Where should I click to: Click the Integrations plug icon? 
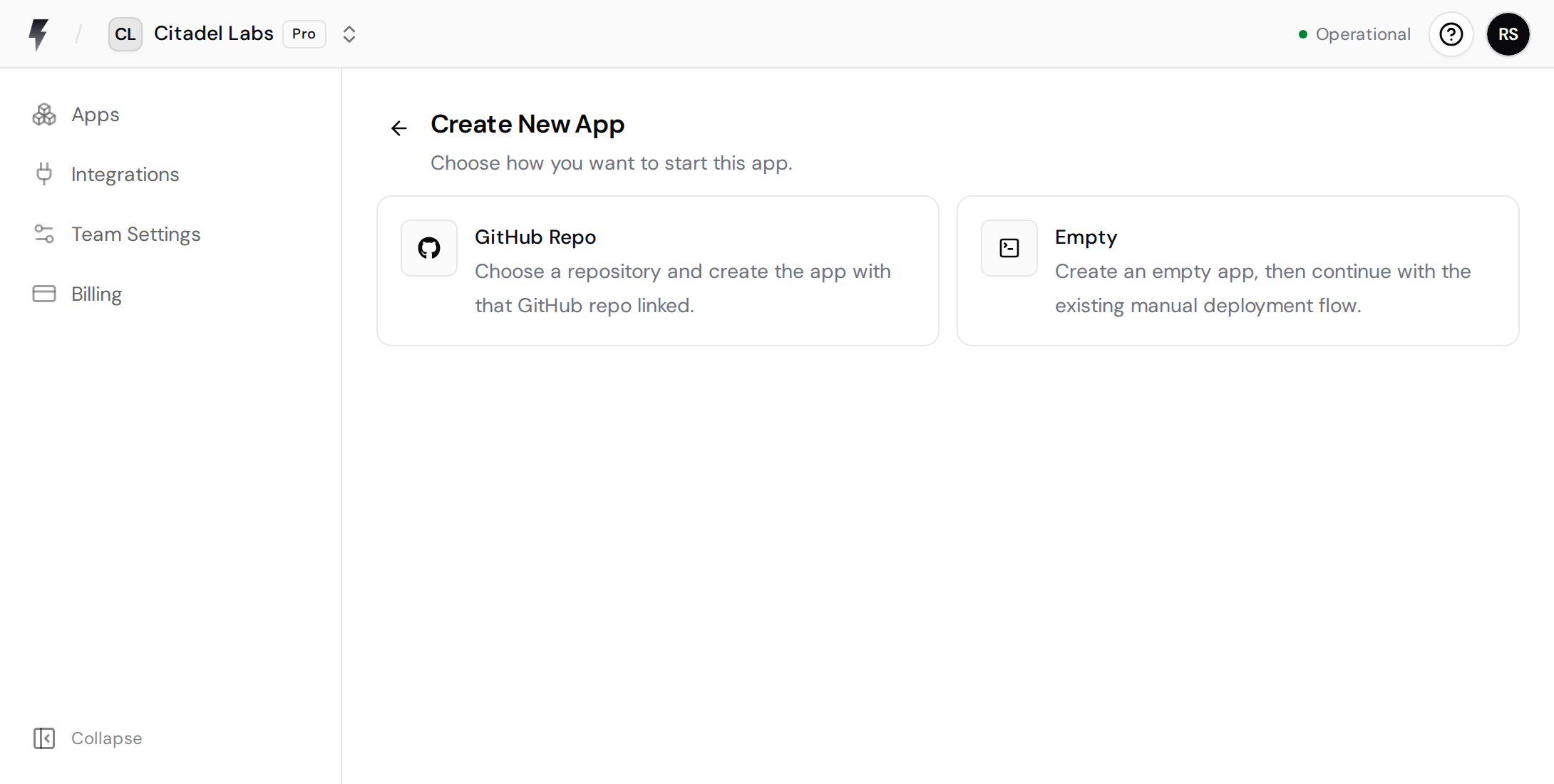click(44, 175)
